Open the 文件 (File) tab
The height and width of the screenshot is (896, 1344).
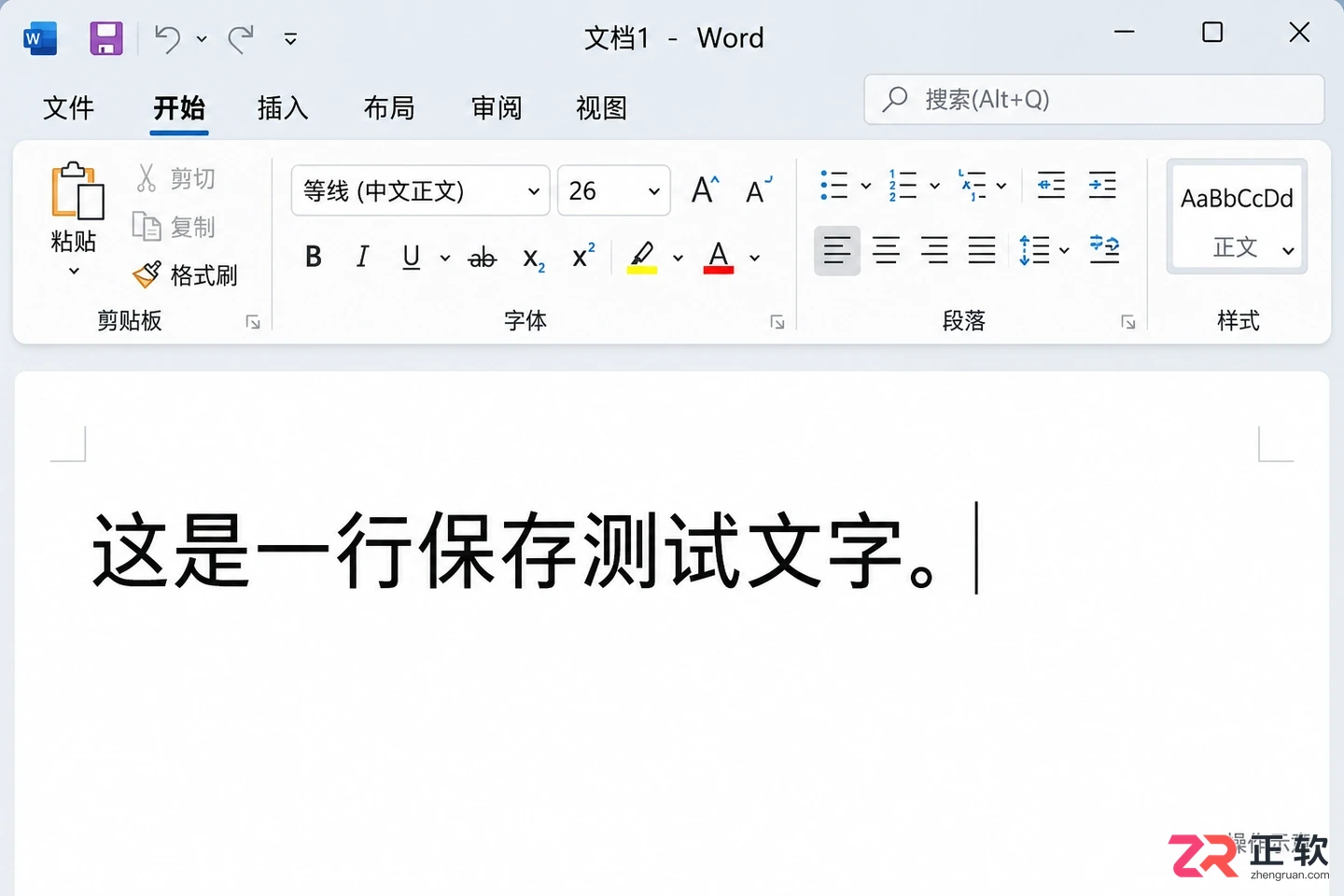point(69,108)
